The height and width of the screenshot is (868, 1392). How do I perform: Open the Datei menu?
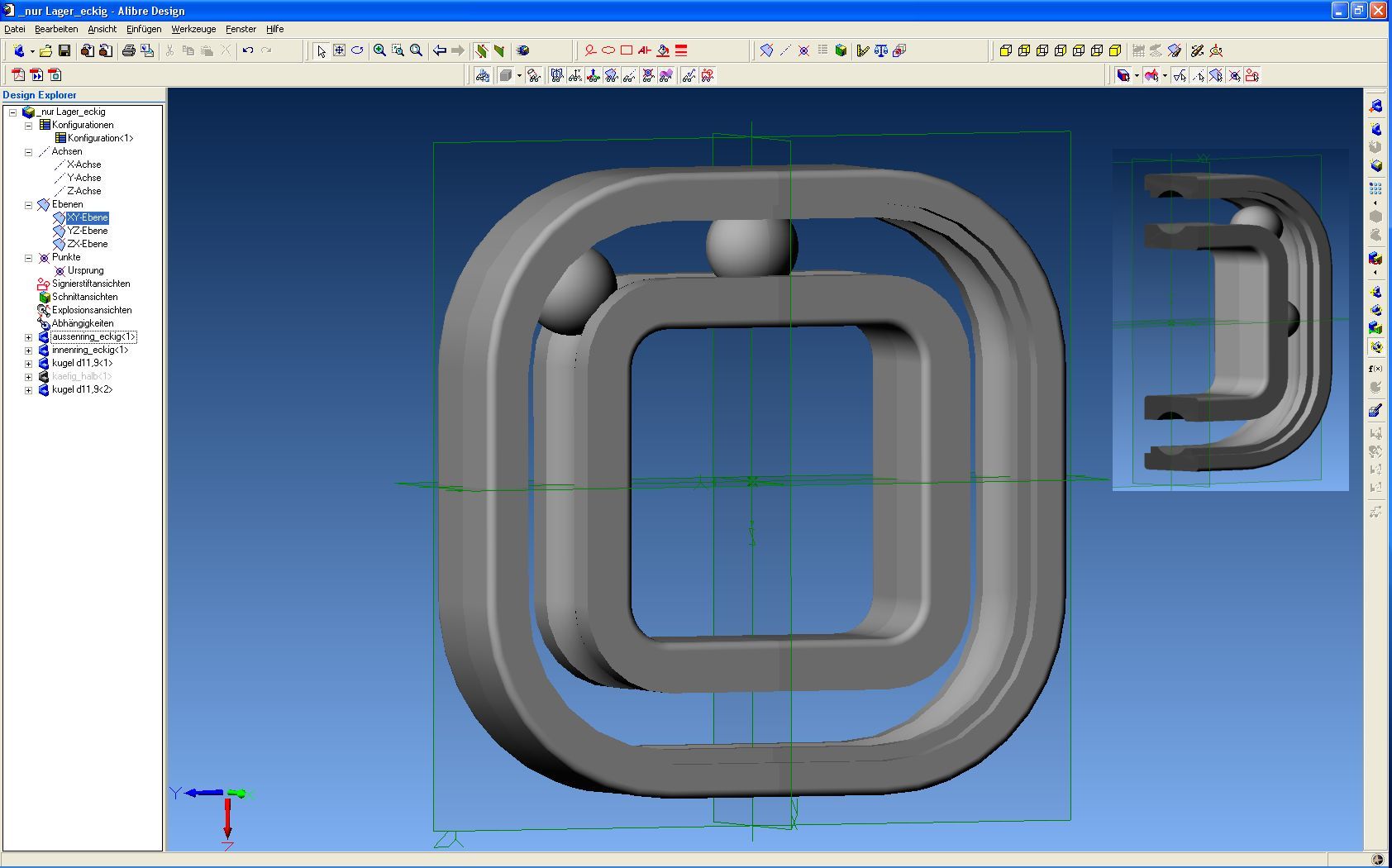pyautogui.click(x=15, y=29)
